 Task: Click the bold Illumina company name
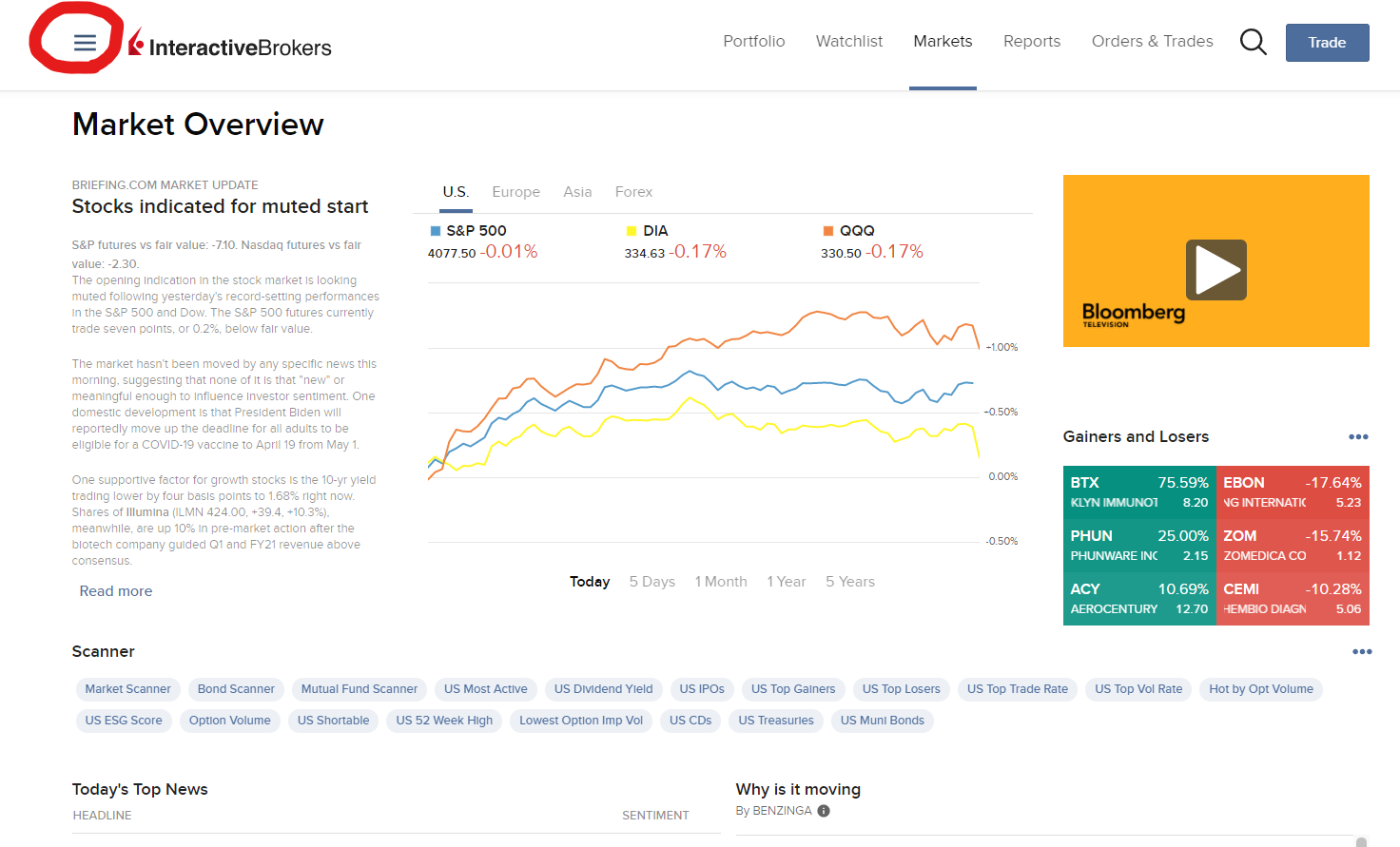point(147,512)
